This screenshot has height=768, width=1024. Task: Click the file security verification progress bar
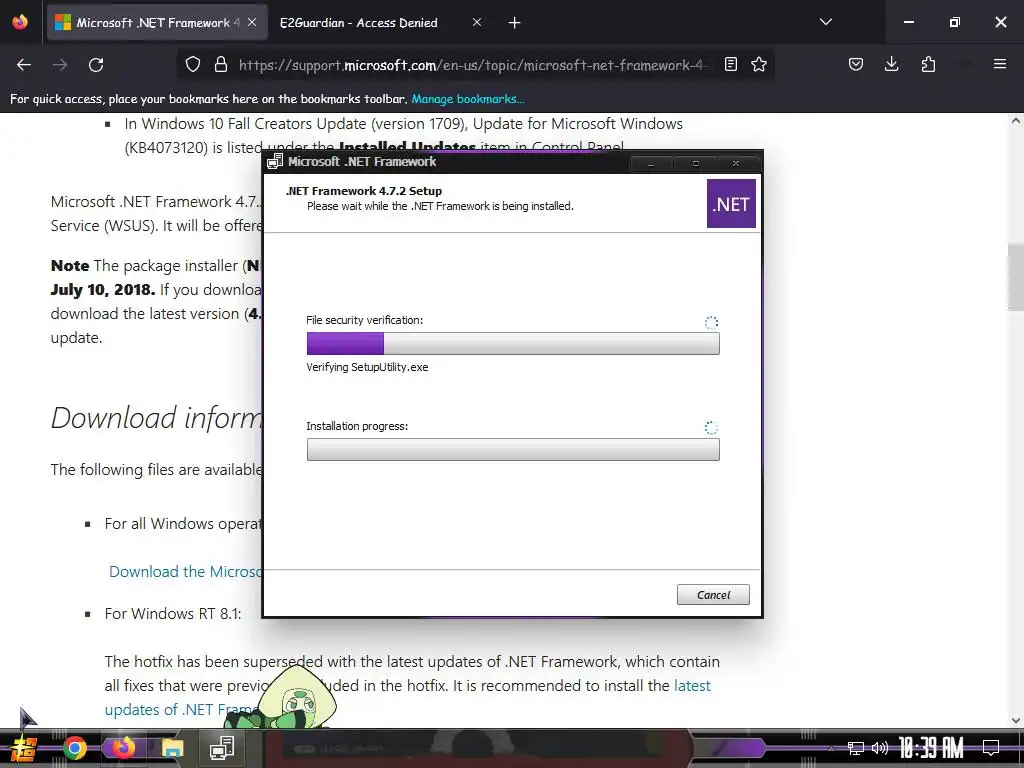click(513, 344)
